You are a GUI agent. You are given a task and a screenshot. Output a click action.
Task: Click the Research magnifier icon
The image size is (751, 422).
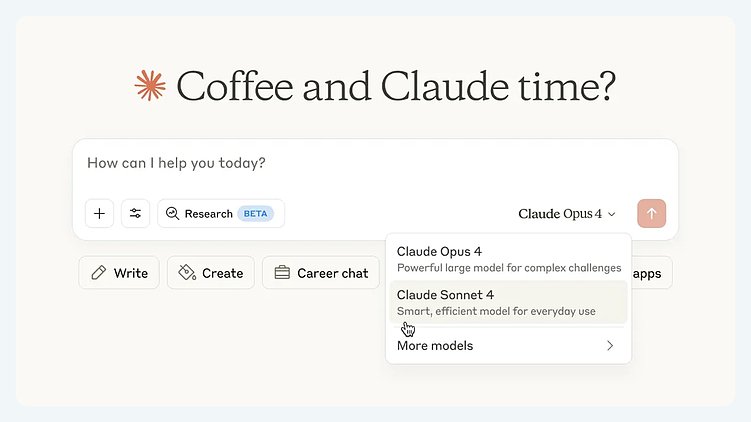pyautogui.click(x=172, y=213)
